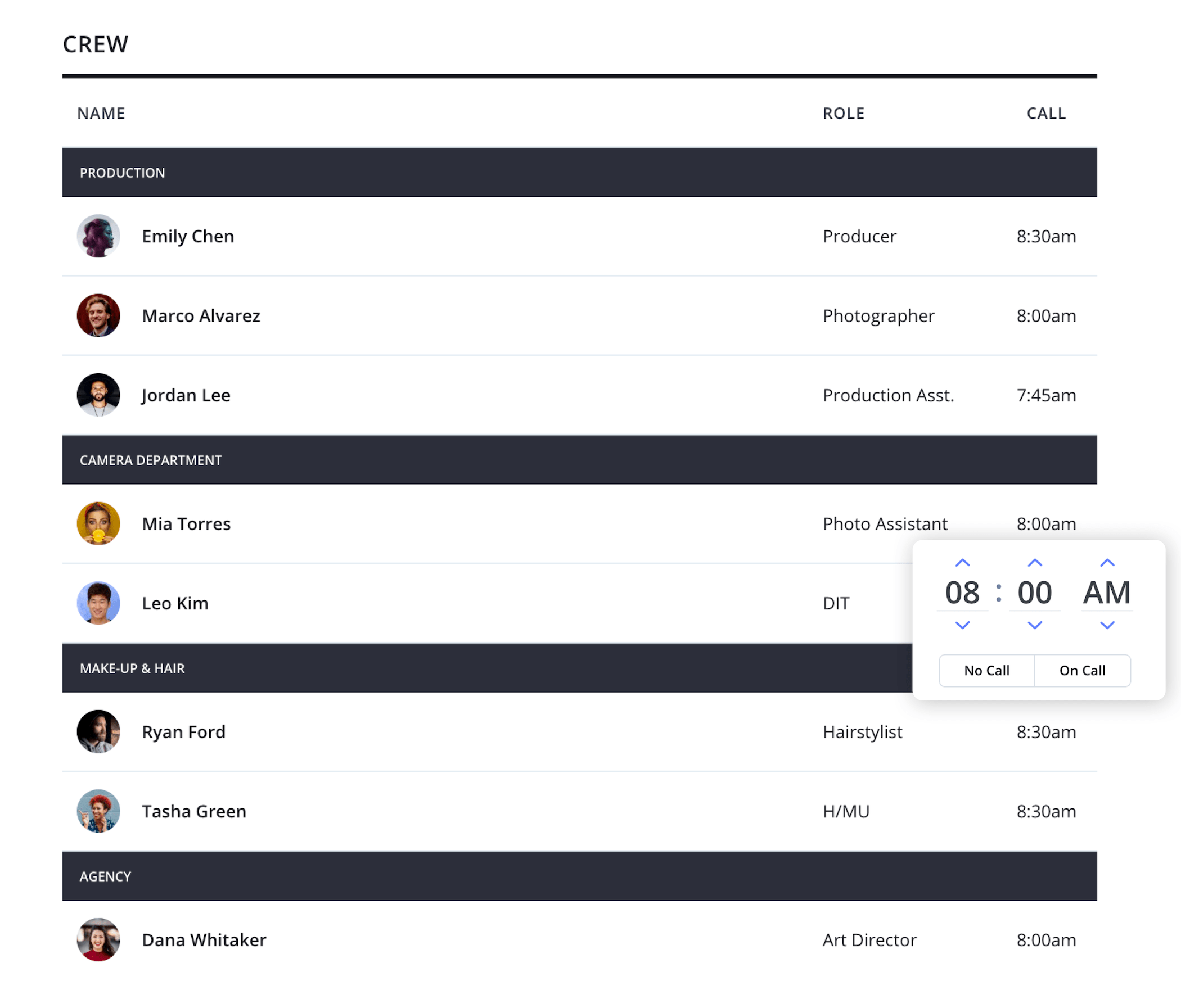The image size is (1181, 1008).
Task: Open Dana Whitaker's profile picture
Action: [x=98, y=940]
